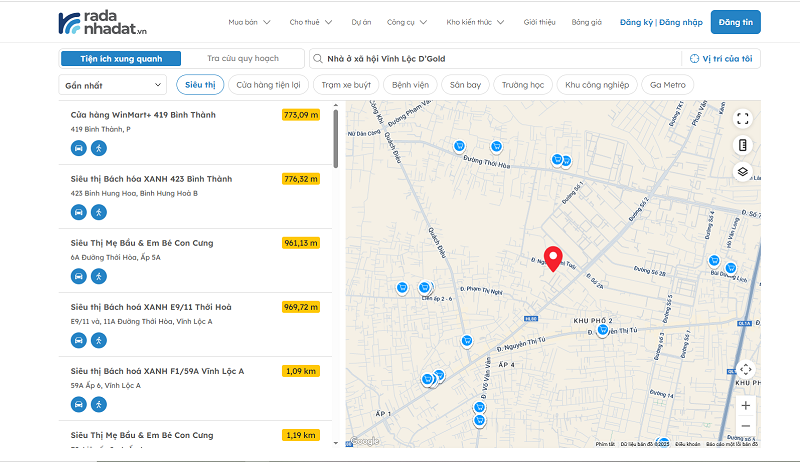Click supermarket marker on Đường Nguyễn Thị Tú
This screenshot has height=462, width=800.
[x=603, y=330]
